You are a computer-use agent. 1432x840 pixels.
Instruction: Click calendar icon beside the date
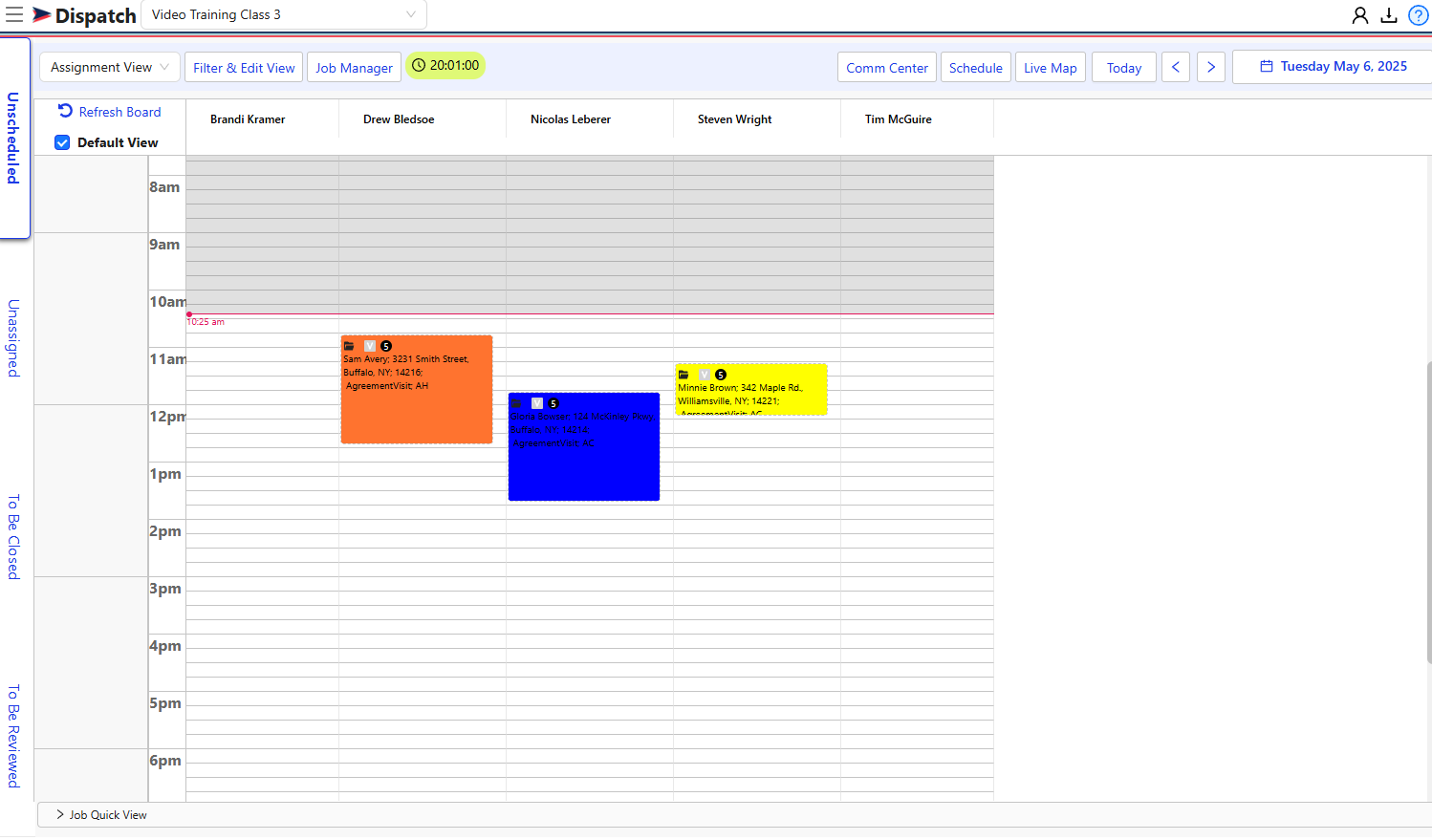point(1267,66)
